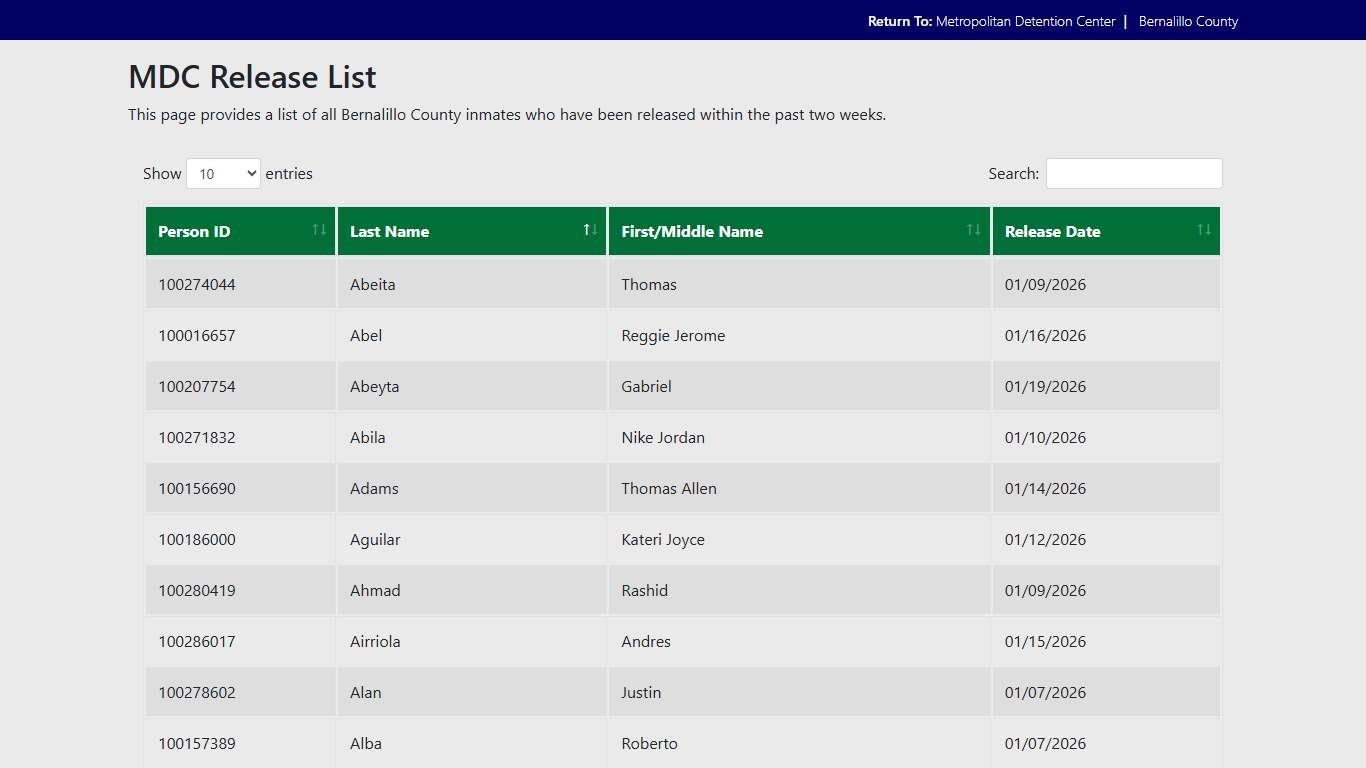Viewport: 1366px width, 768px height.
Task: Click Person ID 100016657 for Abel
Action: (x=196, y=335)
